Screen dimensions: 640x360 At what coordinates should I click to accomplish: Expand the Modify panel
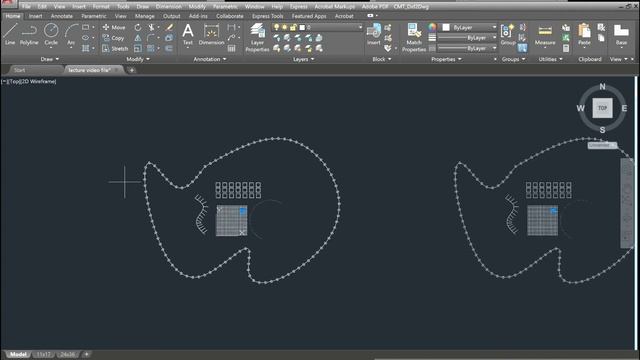pyautogui.click(x=138, y=59)
